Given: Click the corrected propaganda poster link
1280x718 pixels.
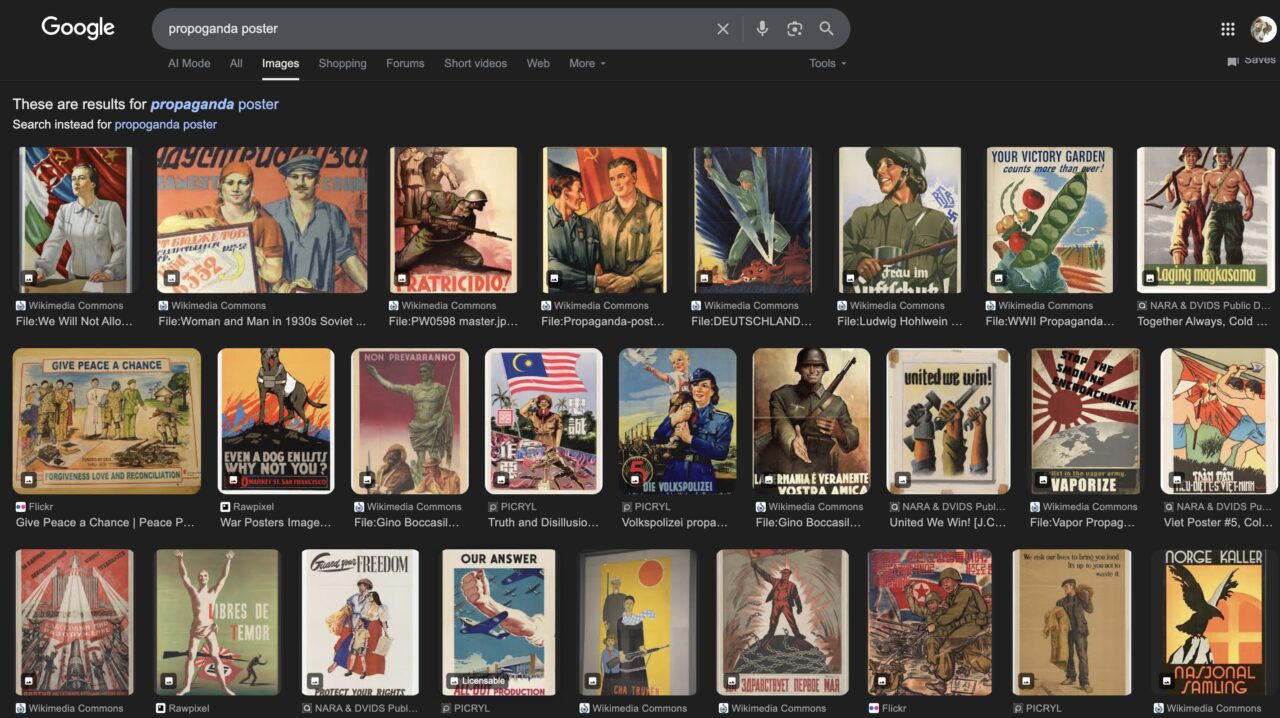Looking at the screenshot, I should click(214, 104).
